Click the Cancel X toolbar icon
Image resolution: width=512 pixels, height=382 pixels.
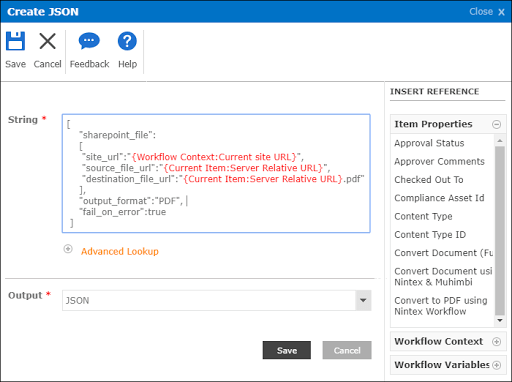[47, 41]
